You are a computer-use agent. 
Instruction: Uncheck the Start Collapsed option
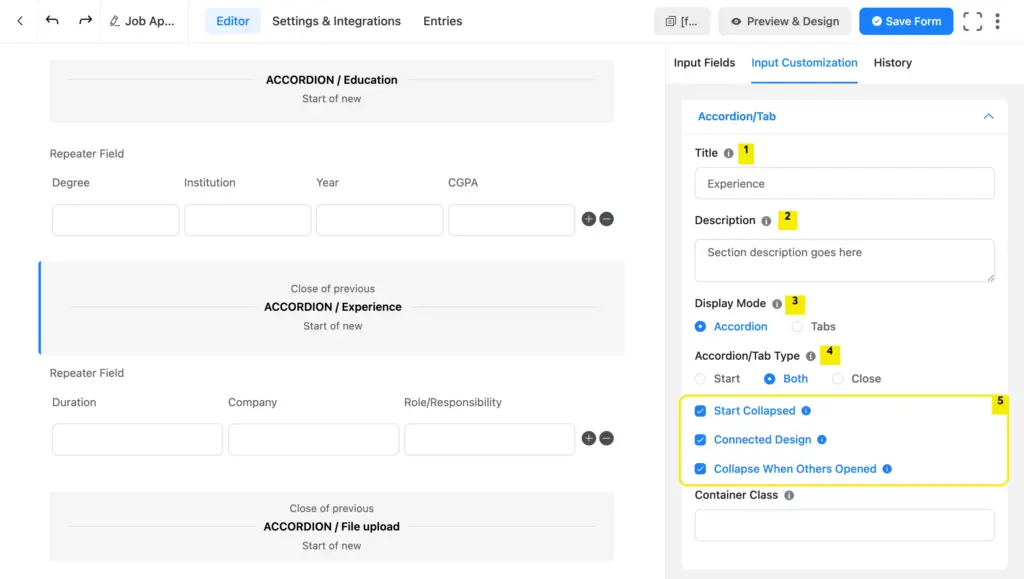pyautogui.click(x=701, y=410)
